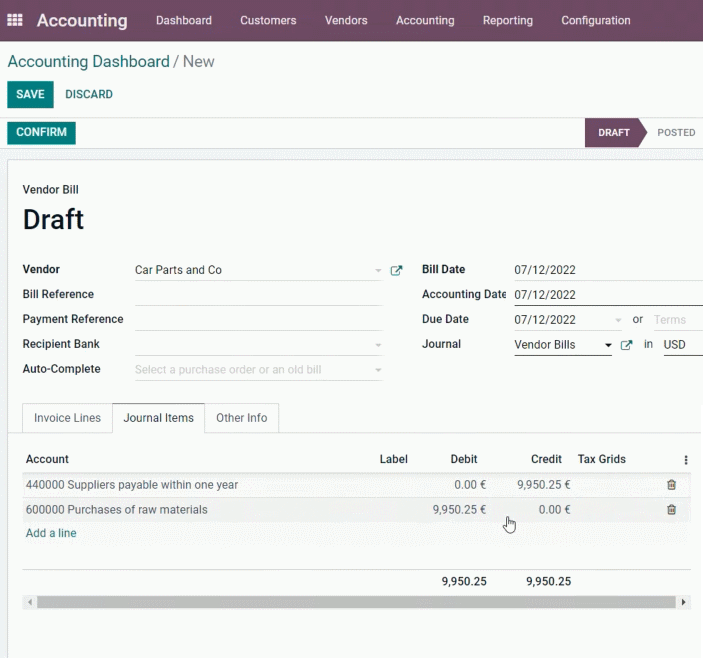This screenshot has width=703, height=658.
Task: Expand the Recipient Bank dropdown
Action: coord(378,345)
